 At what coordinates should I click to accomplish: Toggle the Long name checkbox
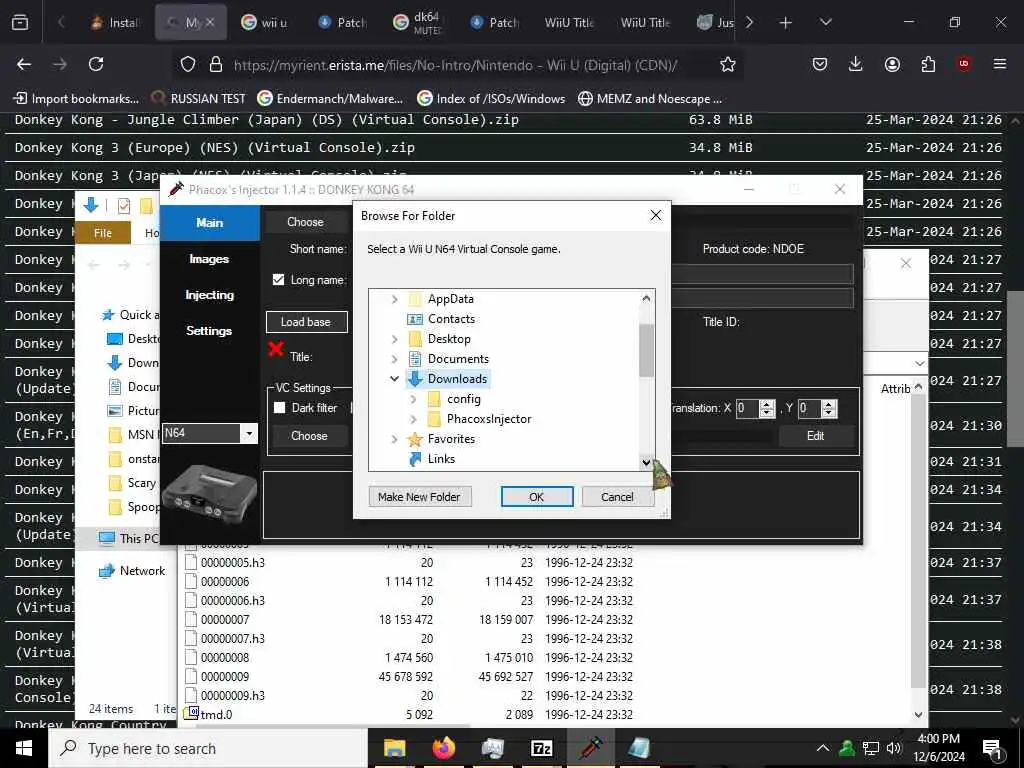tap(279, 280)
